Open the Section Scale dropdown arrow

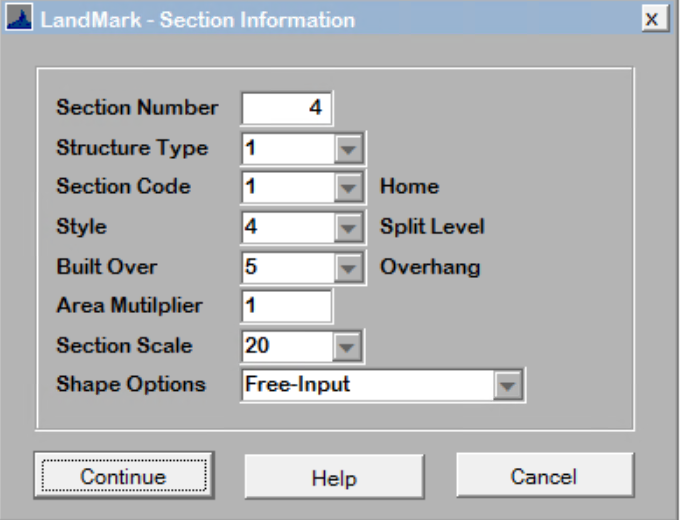click(x=347, y=346)
